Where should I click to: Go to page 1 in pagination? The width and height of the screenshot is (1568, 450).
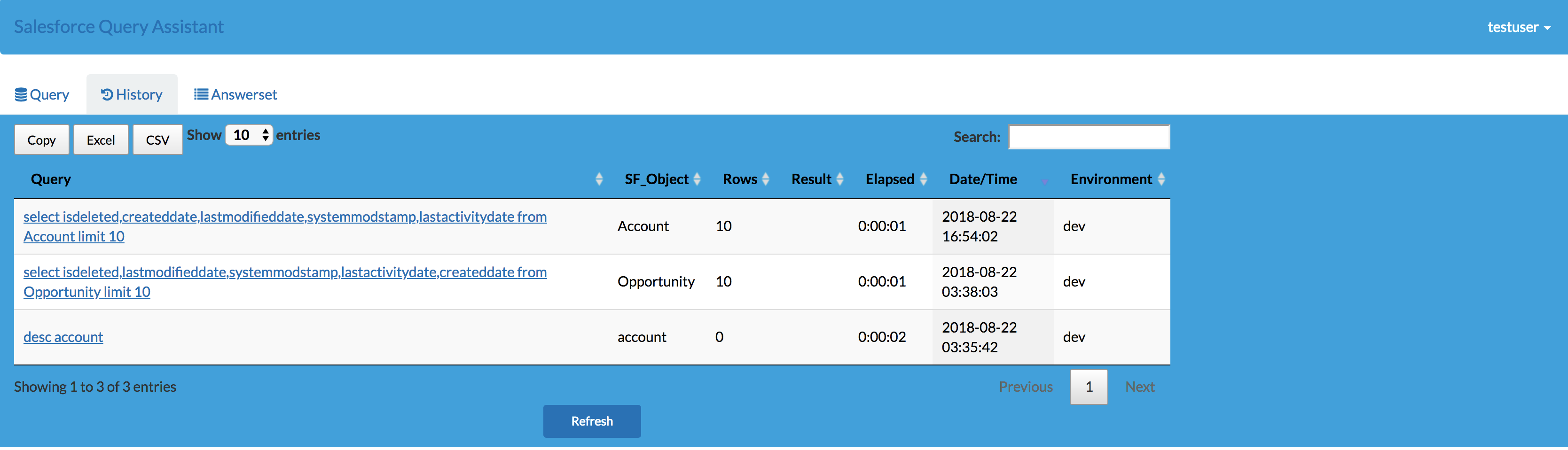(1089, 387)
